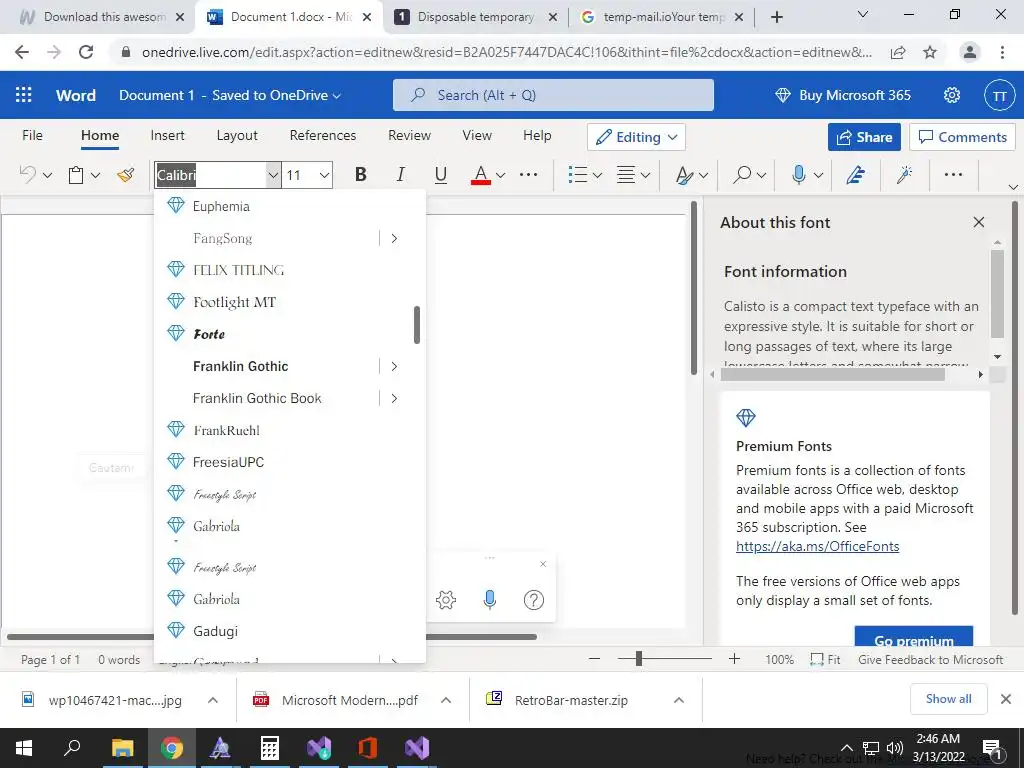
Task: Open the calculator in the taskbar
Action: (270, 748)
